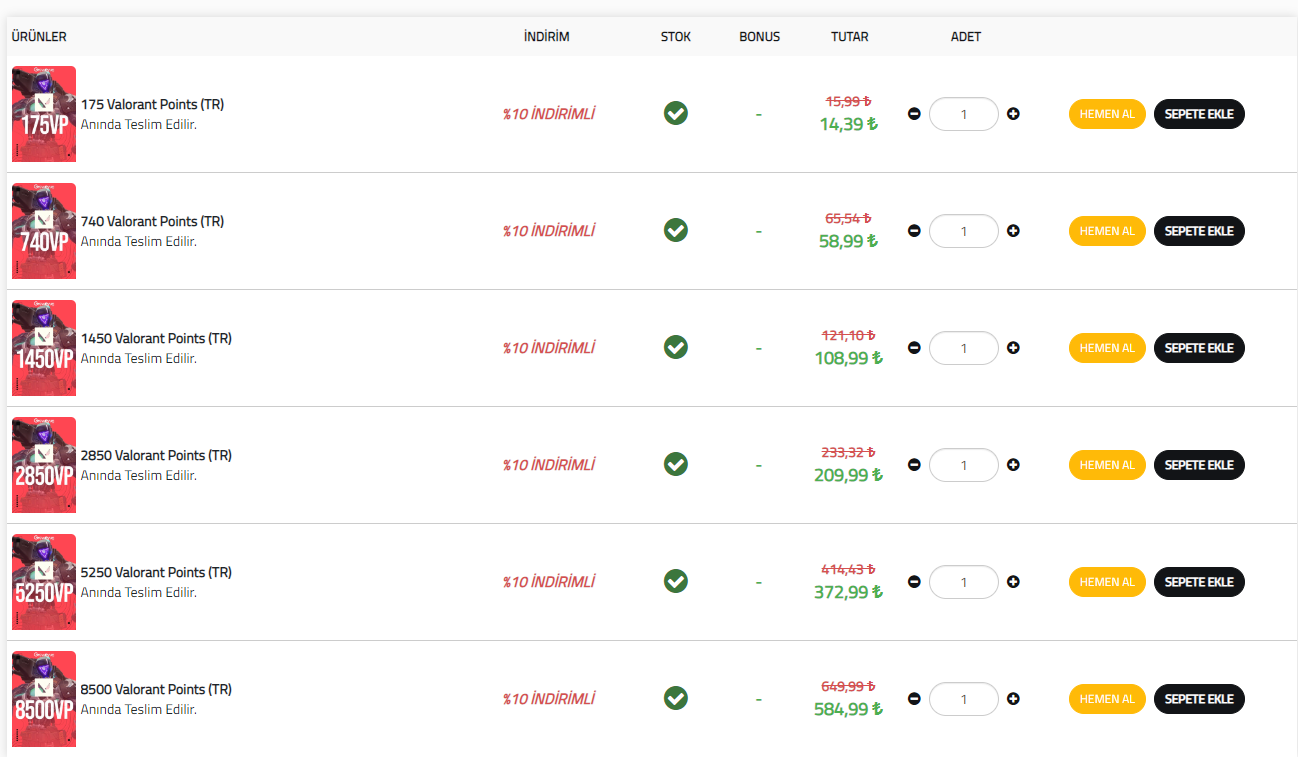Open the 175 Valorant Points (TR) product title
This screenshot has height=757, width=1298.
152,104
